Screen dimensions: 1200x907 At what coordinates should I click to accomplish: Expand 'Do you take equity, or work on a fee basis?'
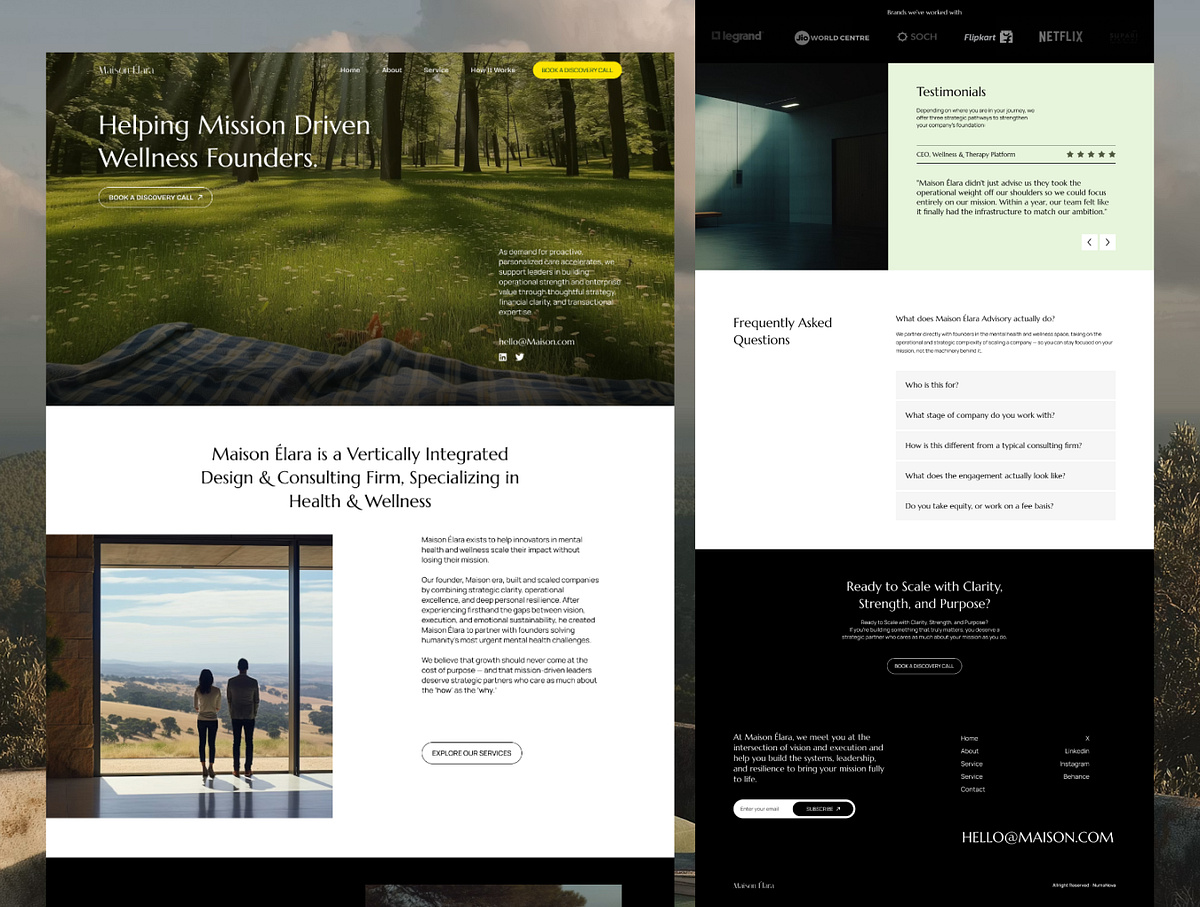pos(1005,506)
